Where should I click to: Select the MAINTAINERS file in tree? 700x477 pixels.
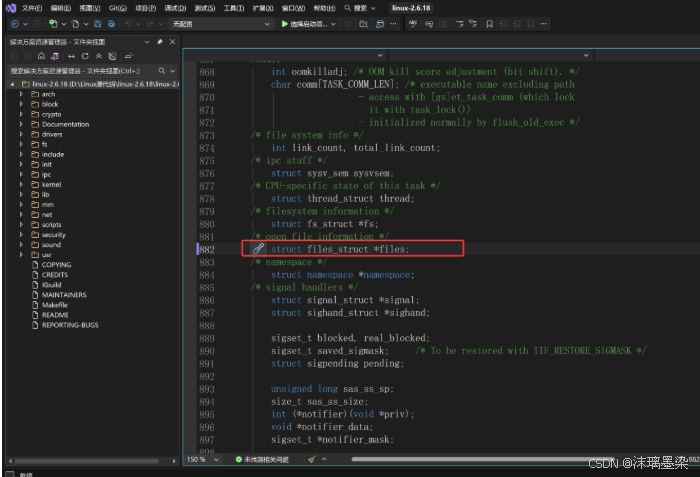[64, 295]
